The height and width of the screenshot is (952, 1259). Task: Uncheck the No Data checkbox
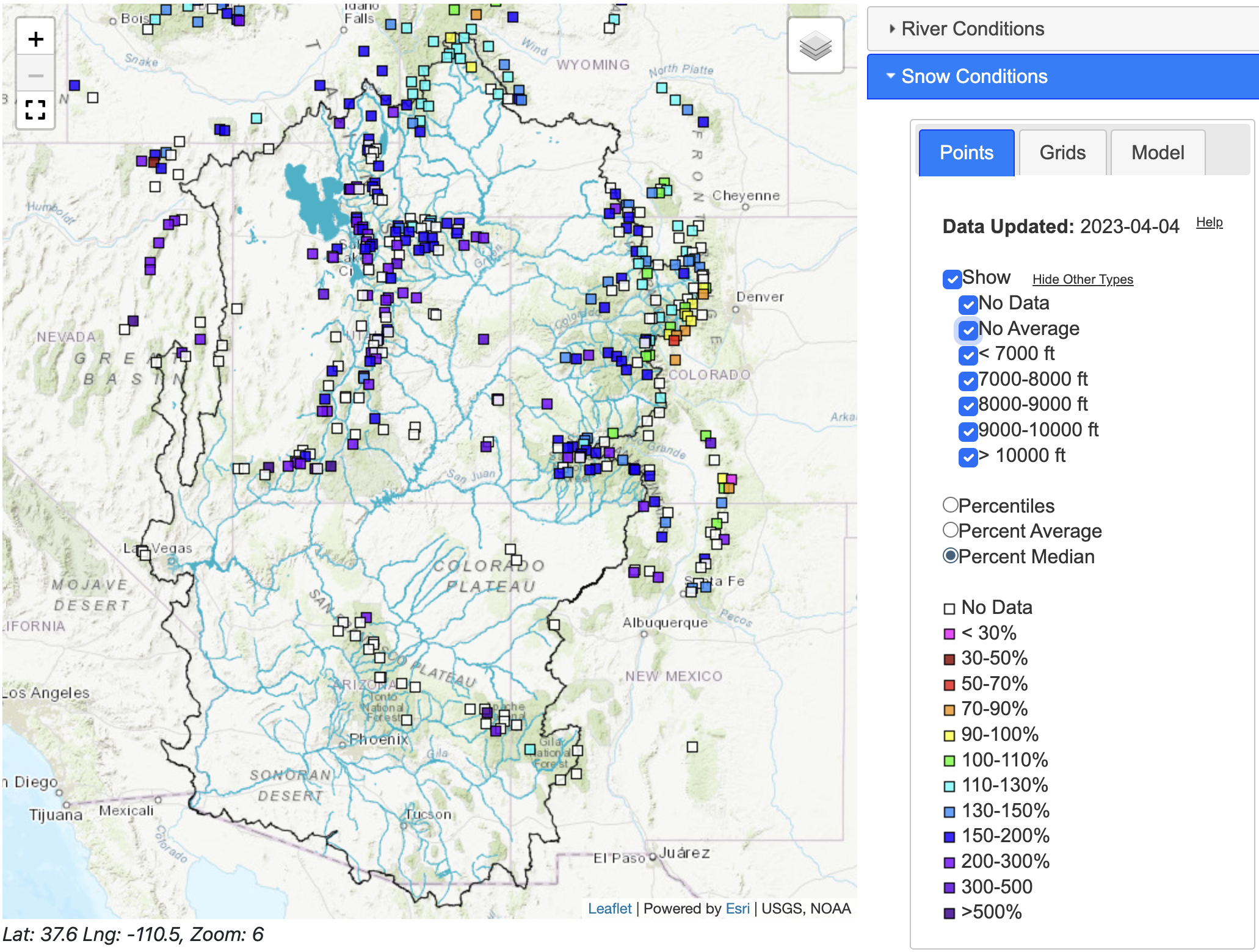pyautogui.click(x=968, y=304)
